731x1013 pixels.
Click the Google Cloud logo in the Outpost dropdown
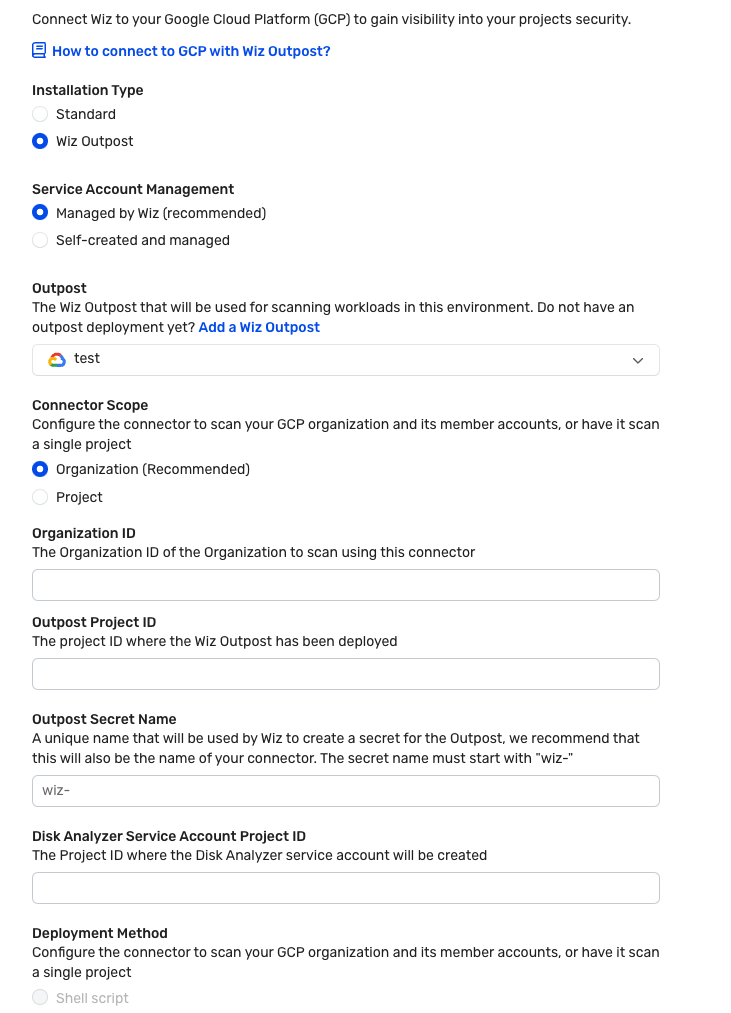57,359
